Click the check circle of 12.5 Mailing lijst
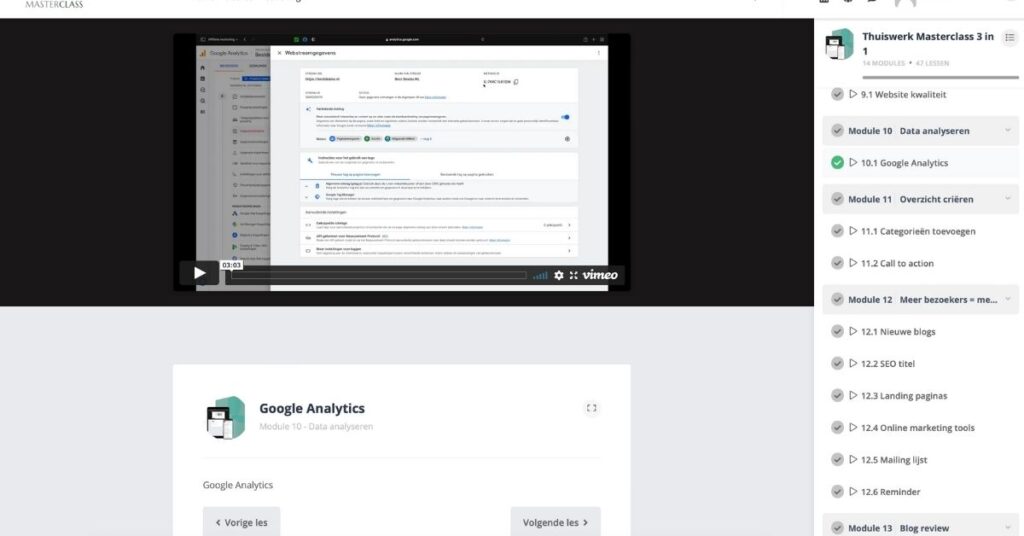 837,460
